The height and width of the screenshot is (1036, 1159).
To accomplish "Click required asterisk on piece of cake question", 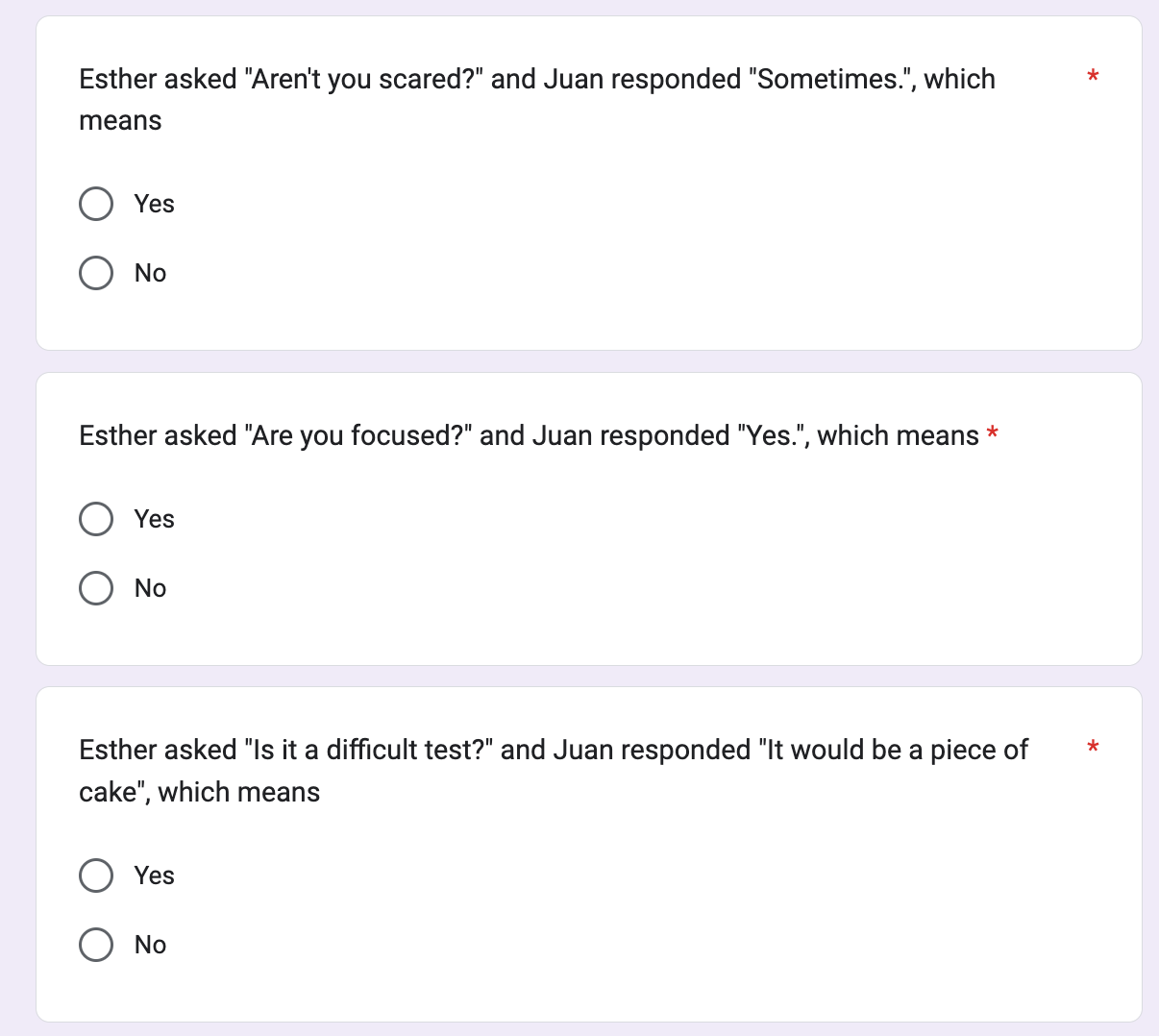I will click(1093, 748).
